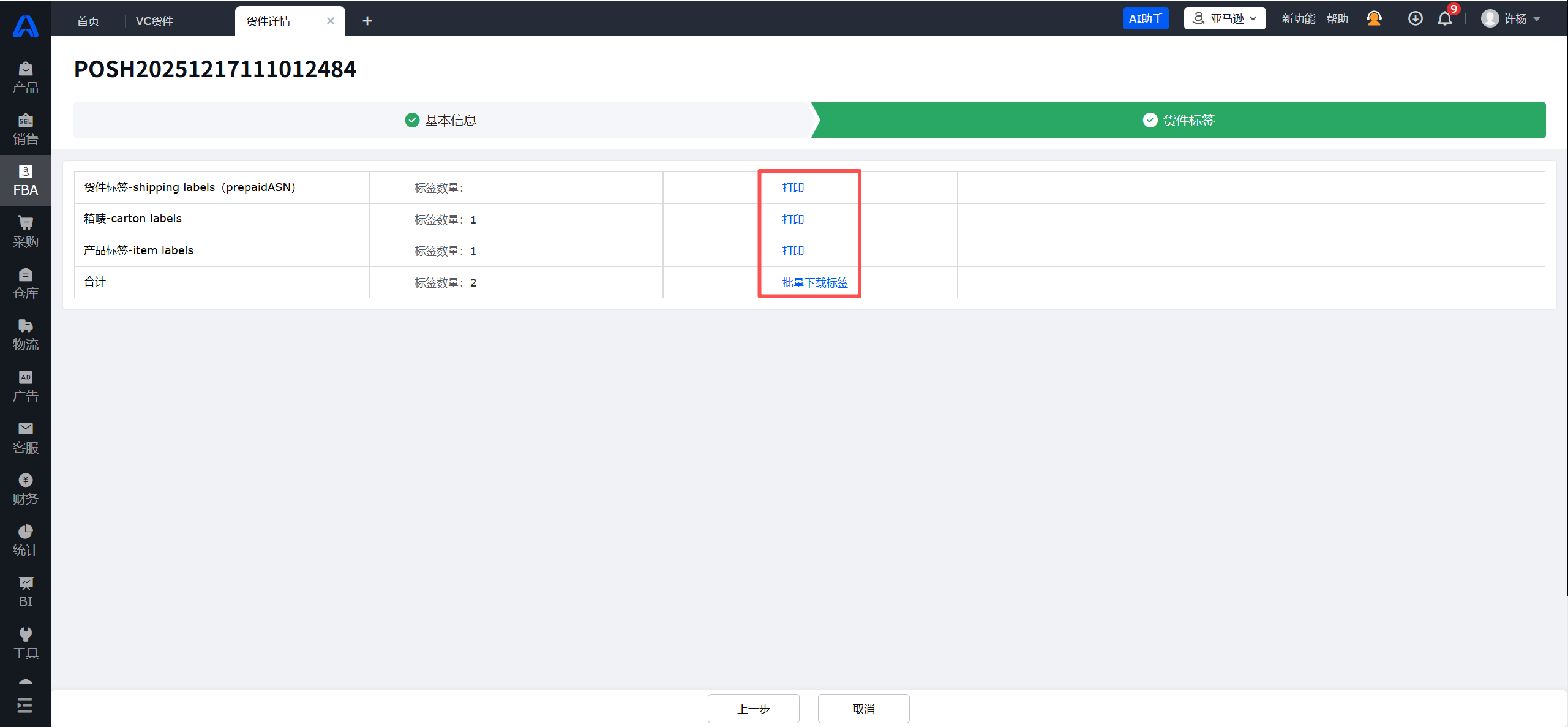This screenshot has height=727, width=1568.
Task: Expand the 亚马逊 platform dropdown
Action: (x=1225, y=19)
